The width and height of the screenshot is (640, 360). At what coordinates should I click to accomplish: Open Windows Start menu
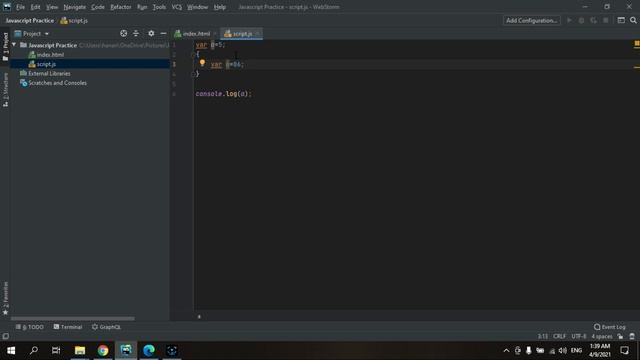click(11, 350)
